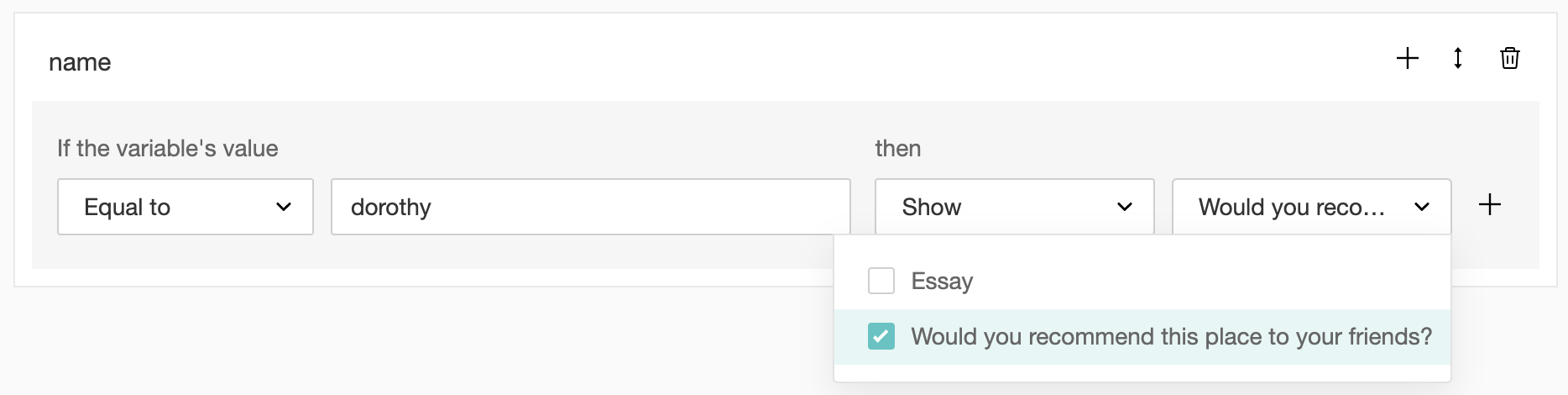Click the blank header space right of "name"
1568x395 pixels.
click(672, 61)
